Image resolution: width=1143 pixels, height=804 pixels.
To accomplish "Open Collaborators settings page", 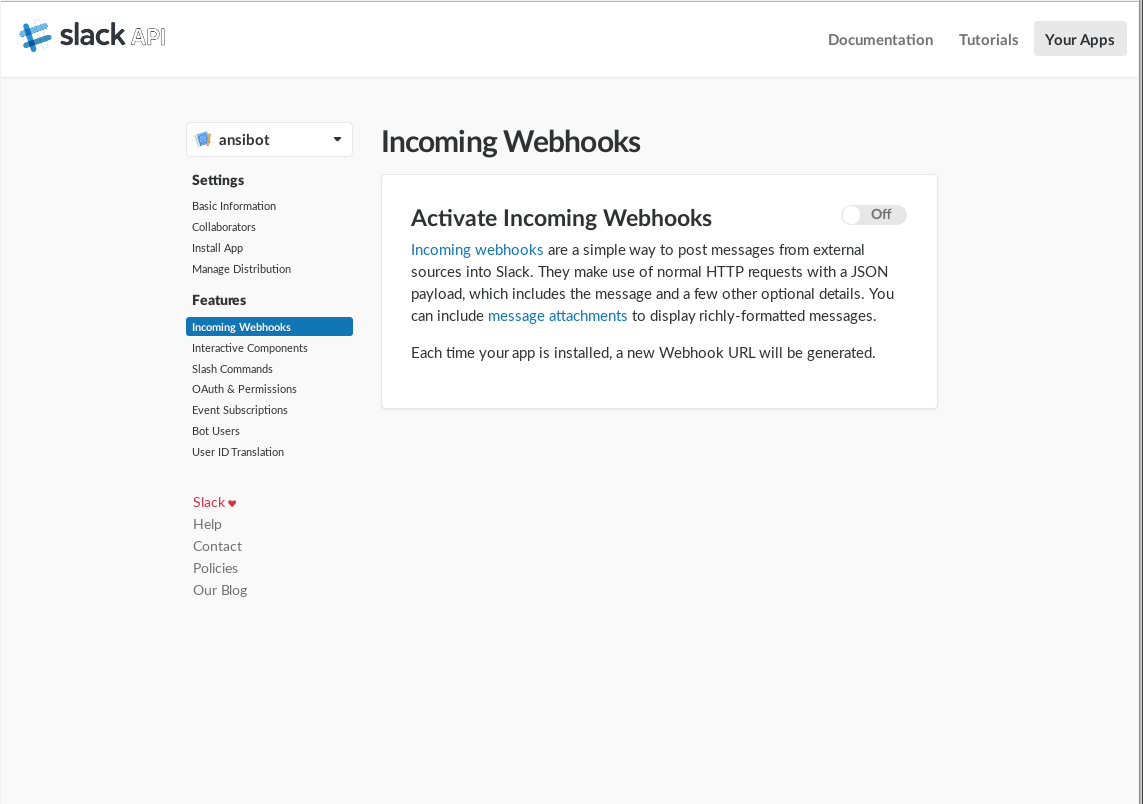I will click(x=224, y=227).
